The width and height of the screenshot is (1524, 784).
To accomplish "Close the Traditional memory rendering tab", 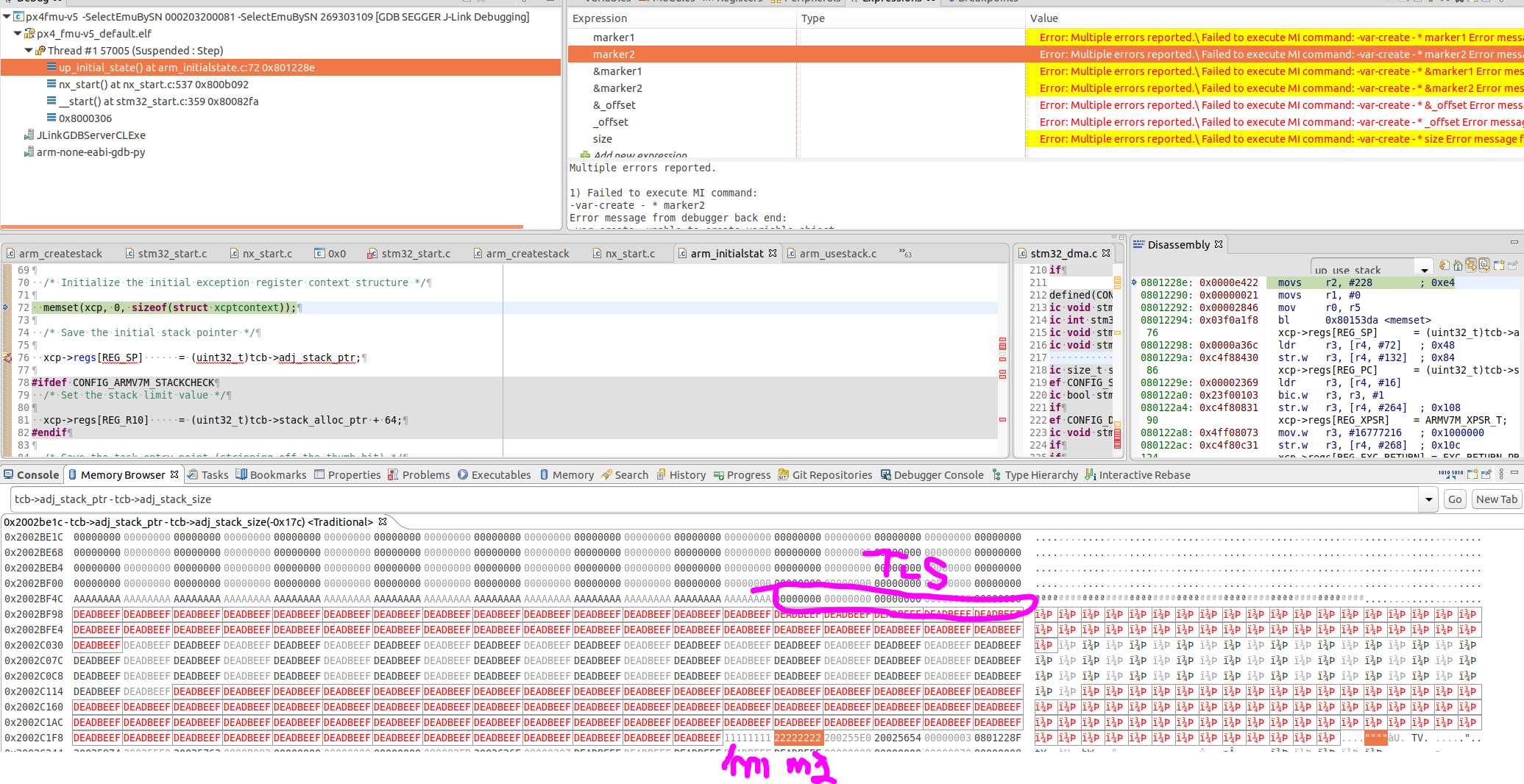I will tap(383, 521).
